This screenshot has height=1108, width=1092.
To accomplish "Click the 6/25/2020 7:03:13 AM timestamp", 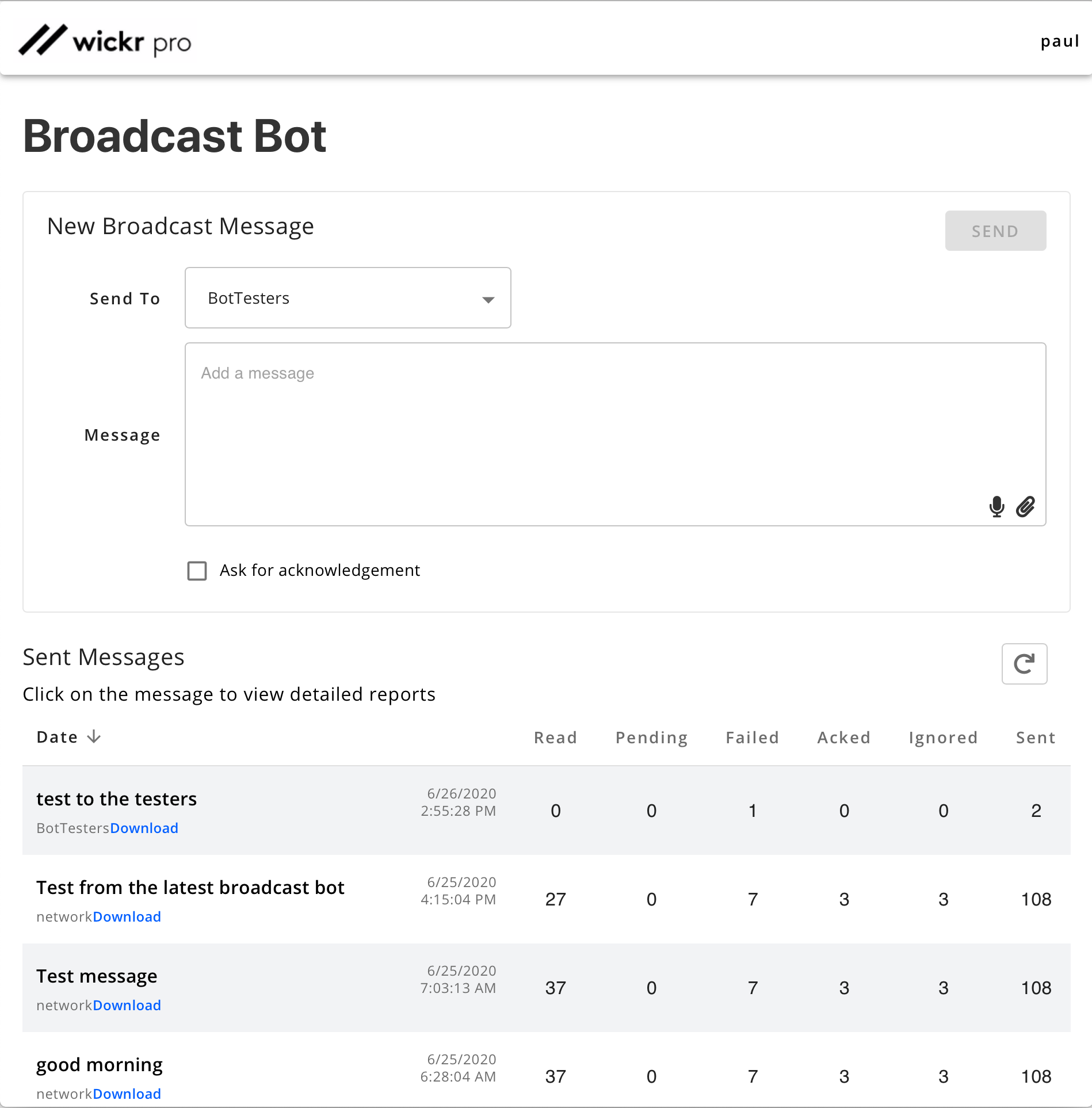I will click(x=459, y=979).
